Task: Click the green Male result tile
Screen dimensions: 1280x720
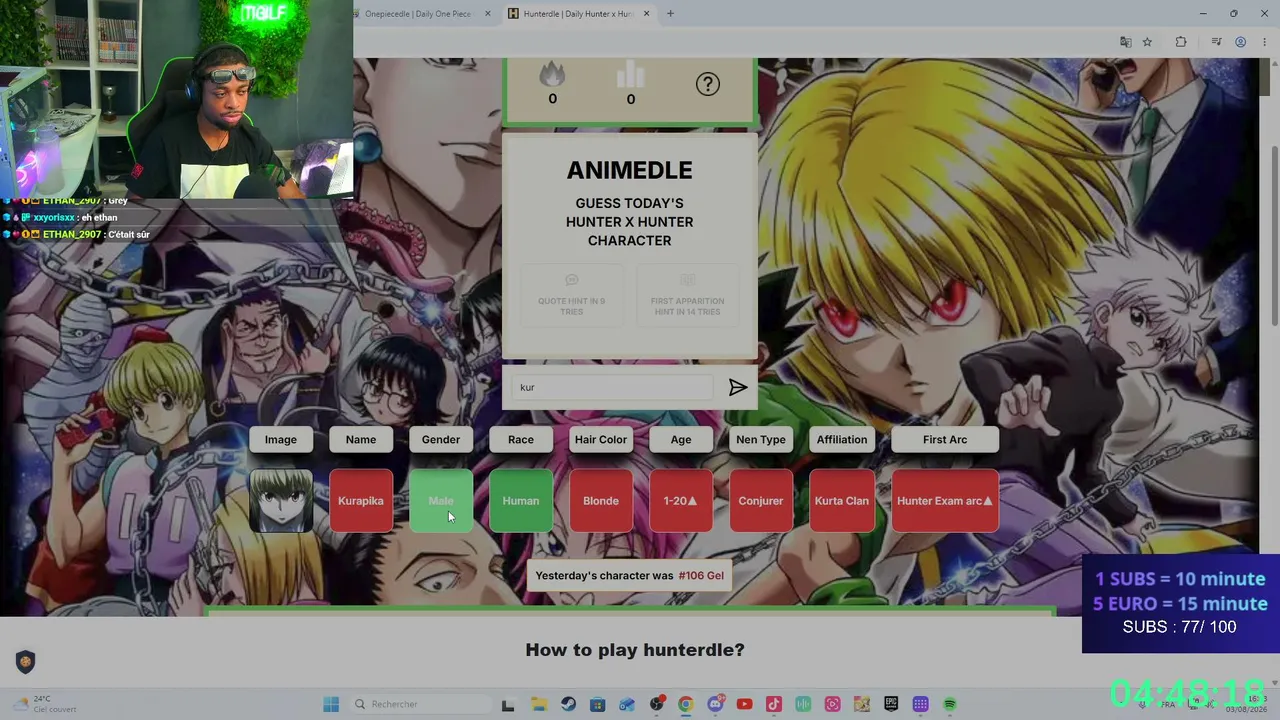Action: click(x=441, y=501)
